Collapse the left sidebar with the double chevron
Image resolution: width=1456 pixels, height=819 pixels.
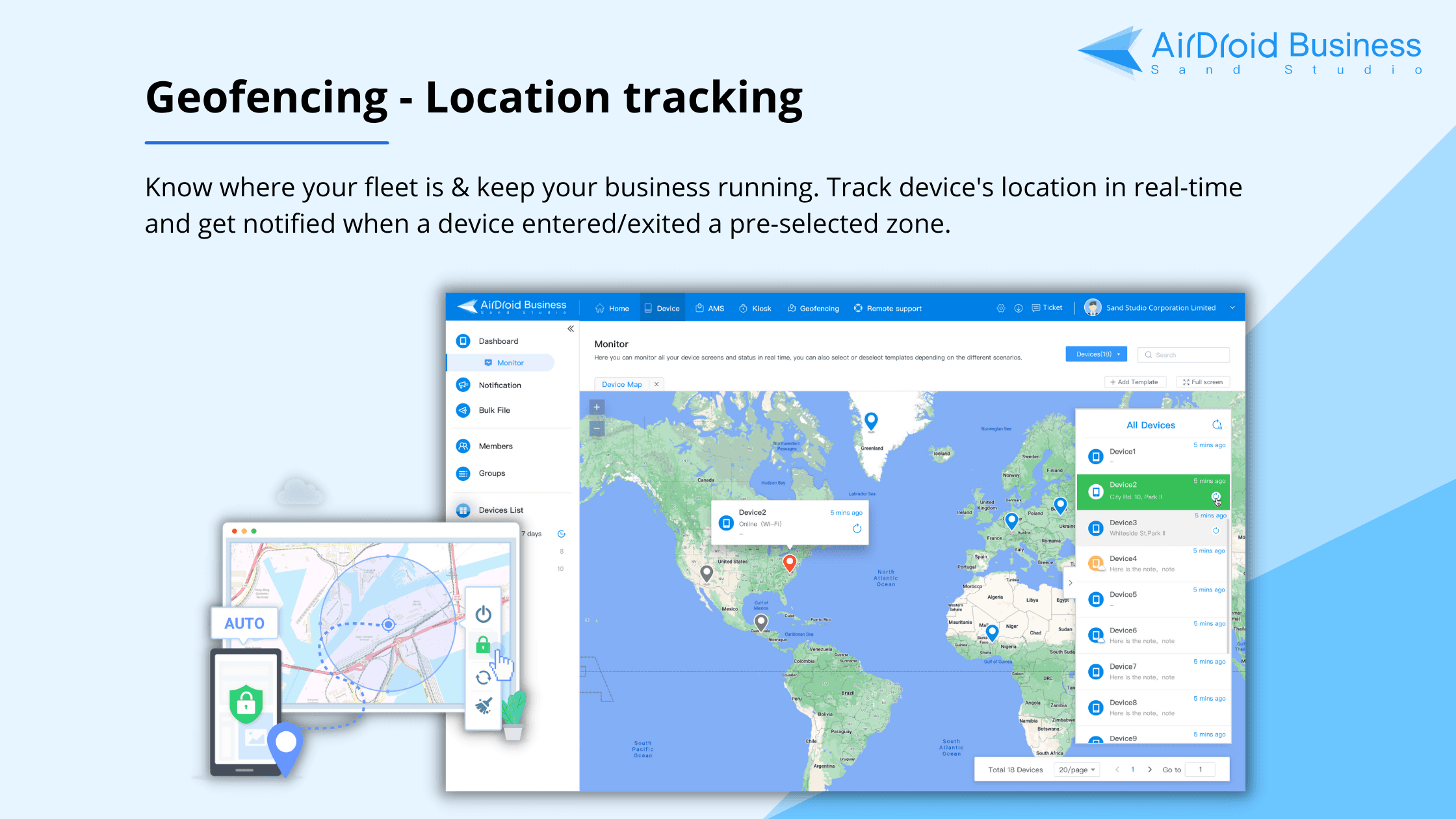click(x=571, y=329)
